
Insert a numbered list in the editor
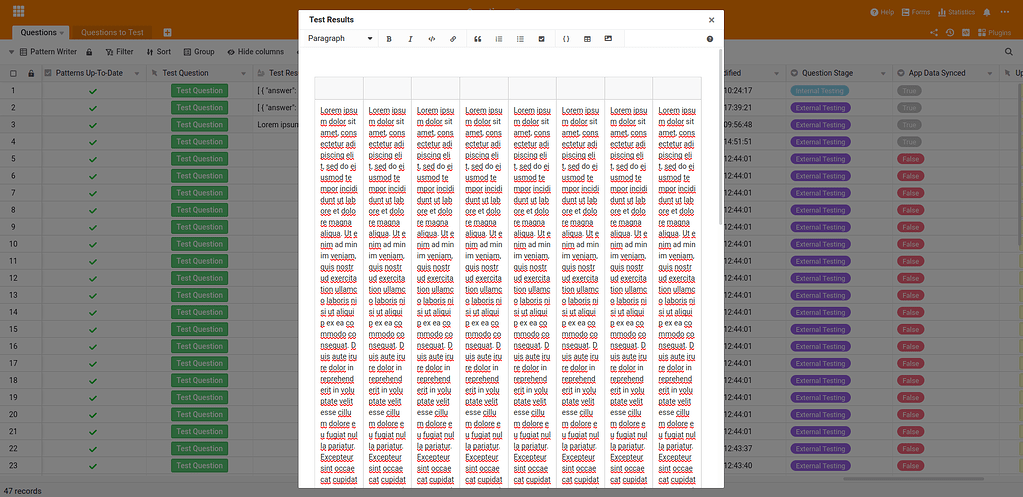498,39
